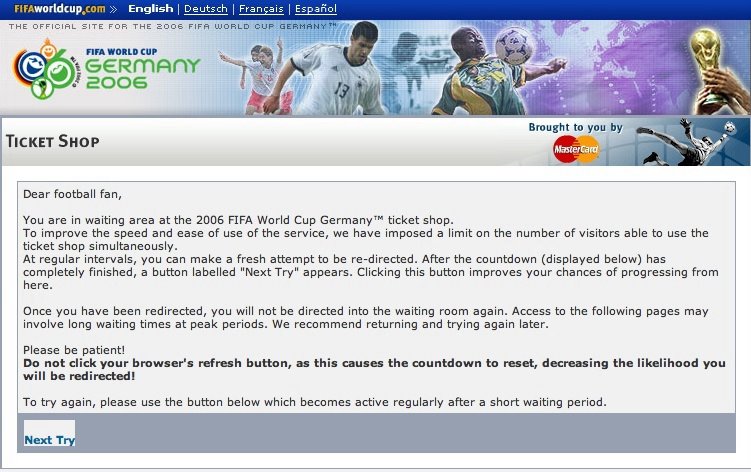The height and width of the screenshot is (472, 751).
Task: Click the 'Dear football fan' message text
Action: 72,194
